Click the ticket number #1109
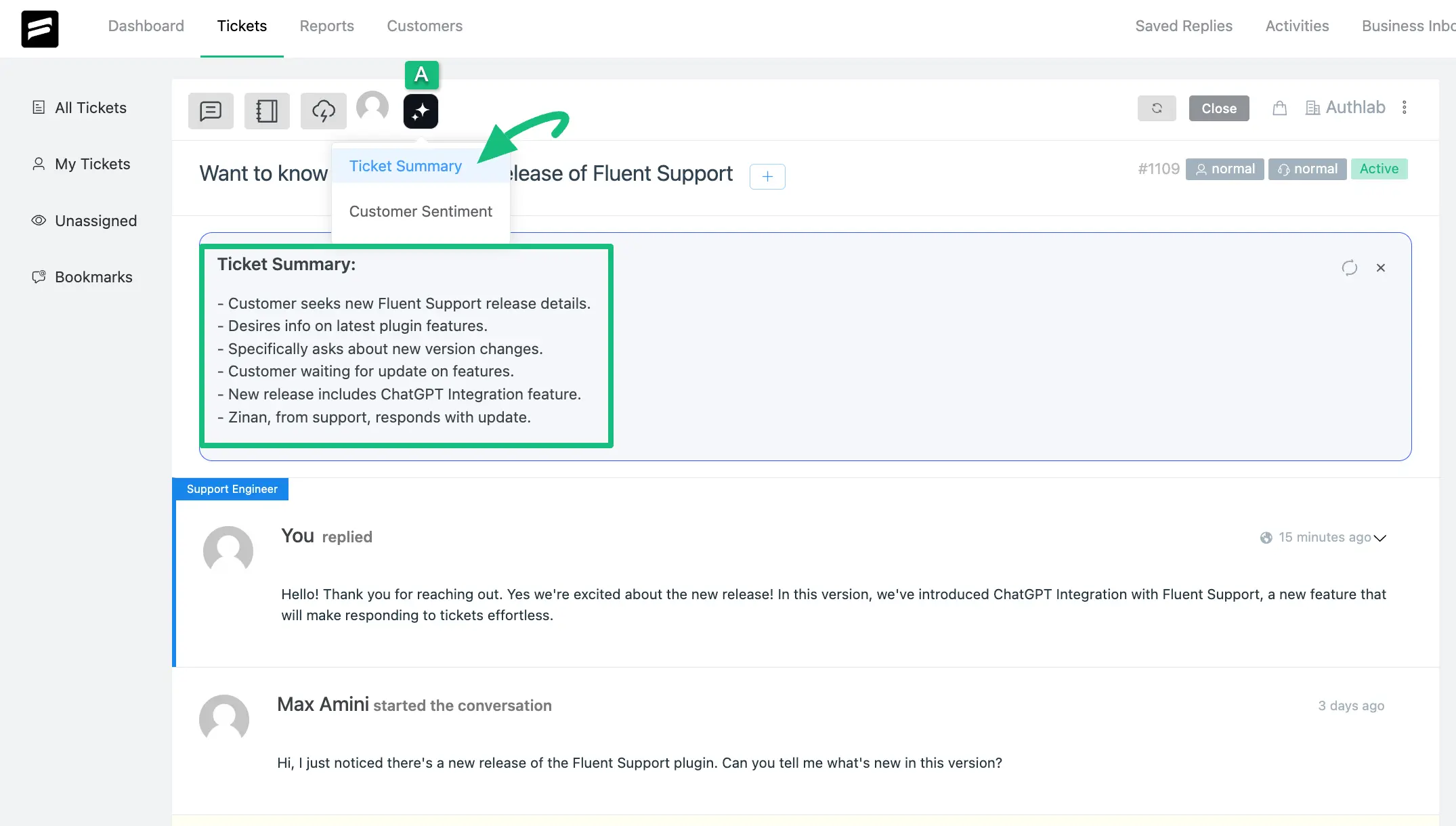Viewport: 1456px width, 826px height. (1159, 169)
